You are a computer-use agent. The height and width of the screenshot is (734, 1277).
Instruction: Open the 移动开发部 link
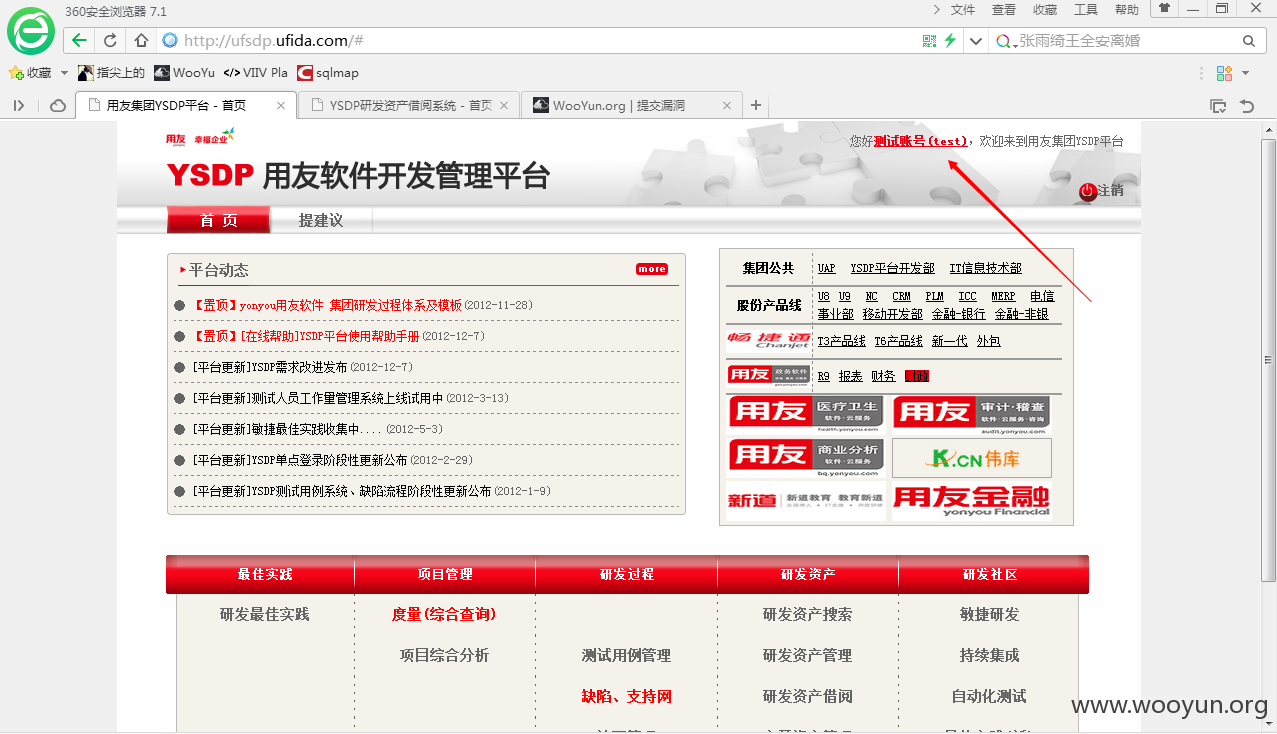892,314
